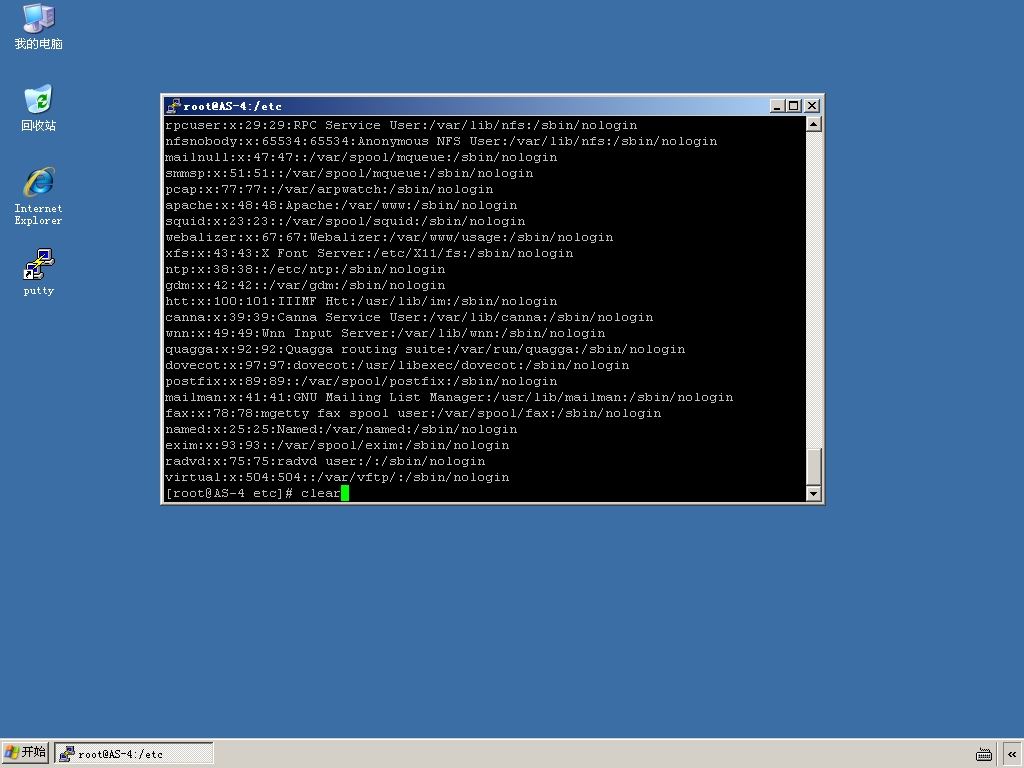Click the mailnull:x:47:47 line
This screenshot has width=1024, height=768.
(x=361, y=157)
